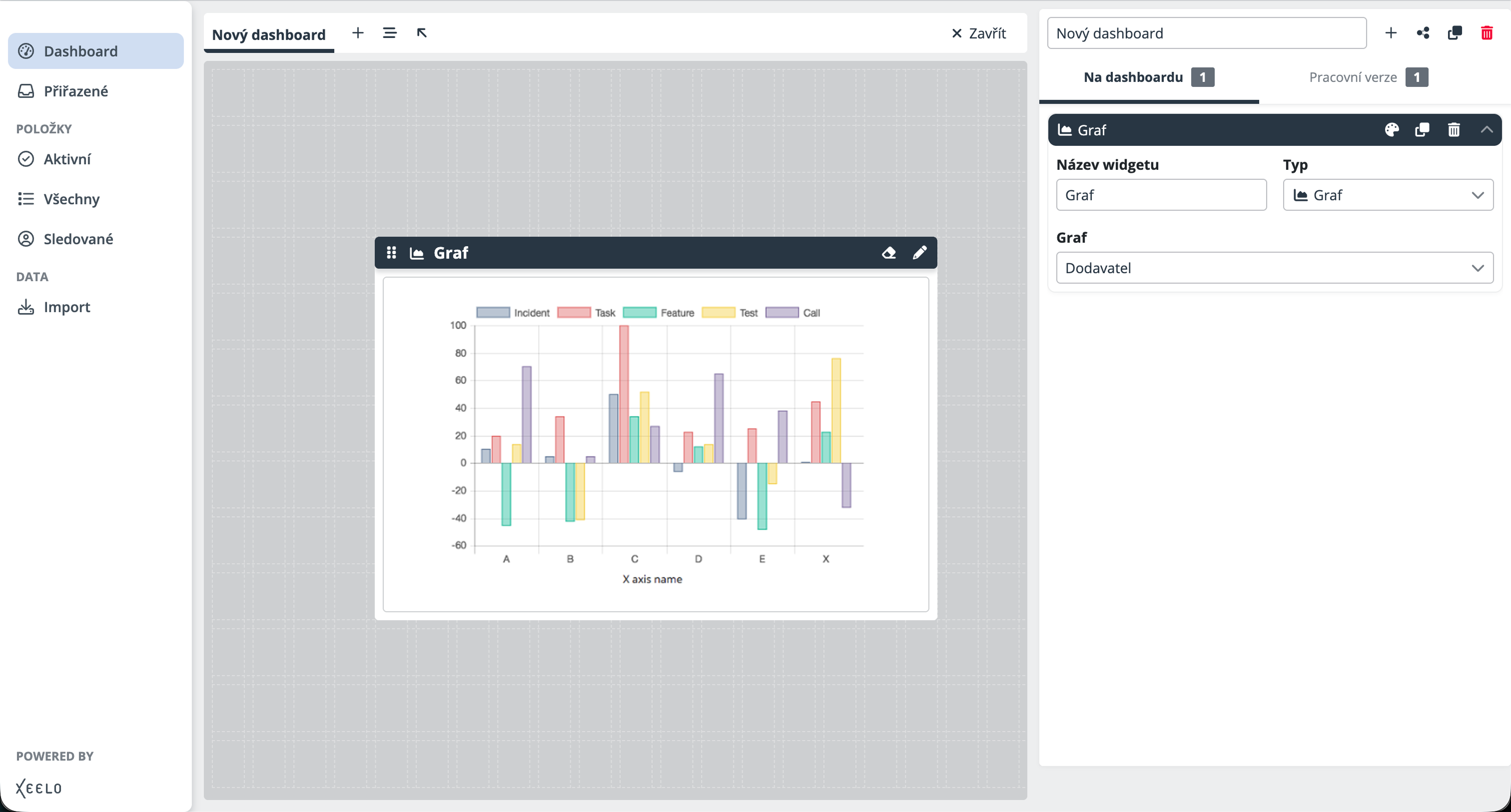Click the eraser icon on Graf widget header

[888, 253]
